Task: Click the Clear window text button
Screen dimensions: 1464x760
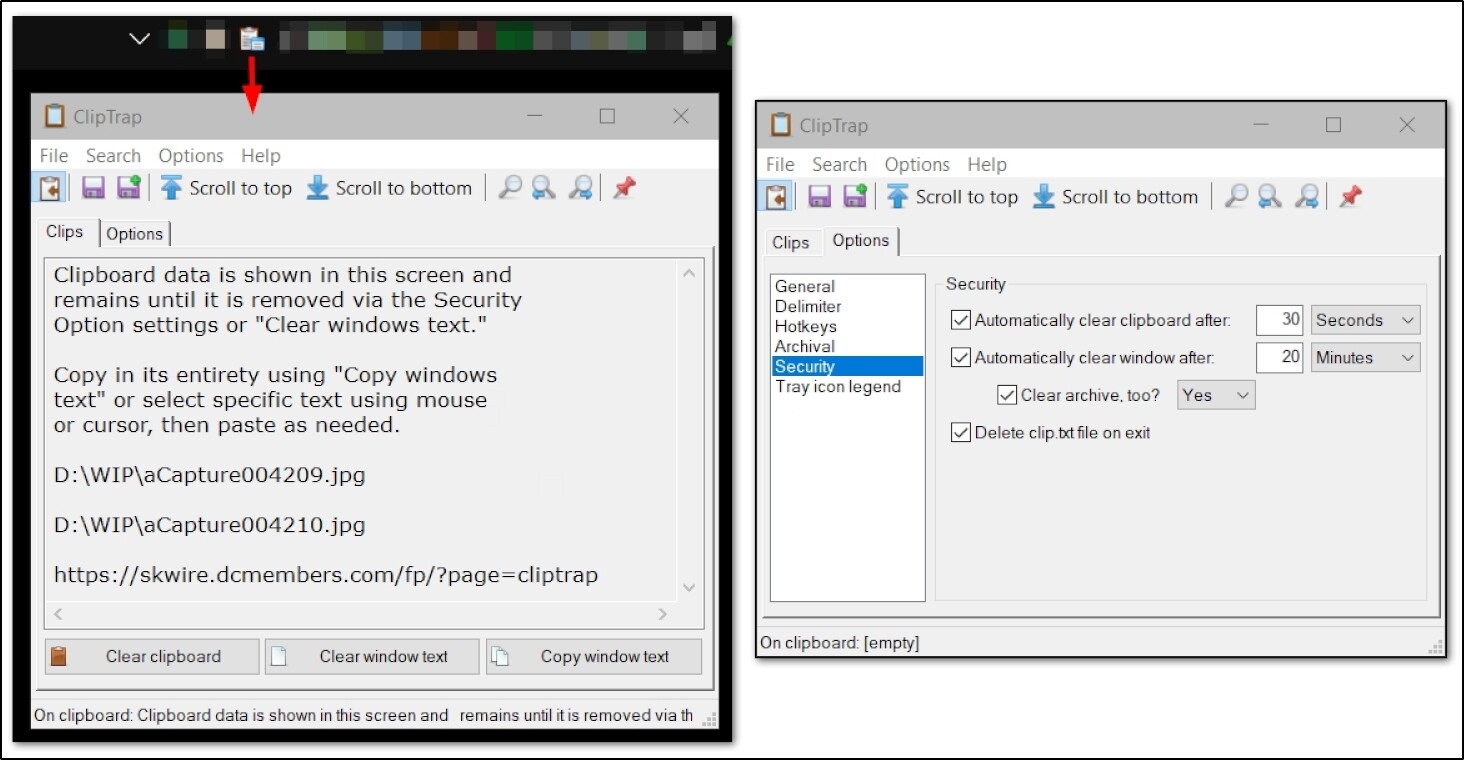Action: click(x=372, y=657)
